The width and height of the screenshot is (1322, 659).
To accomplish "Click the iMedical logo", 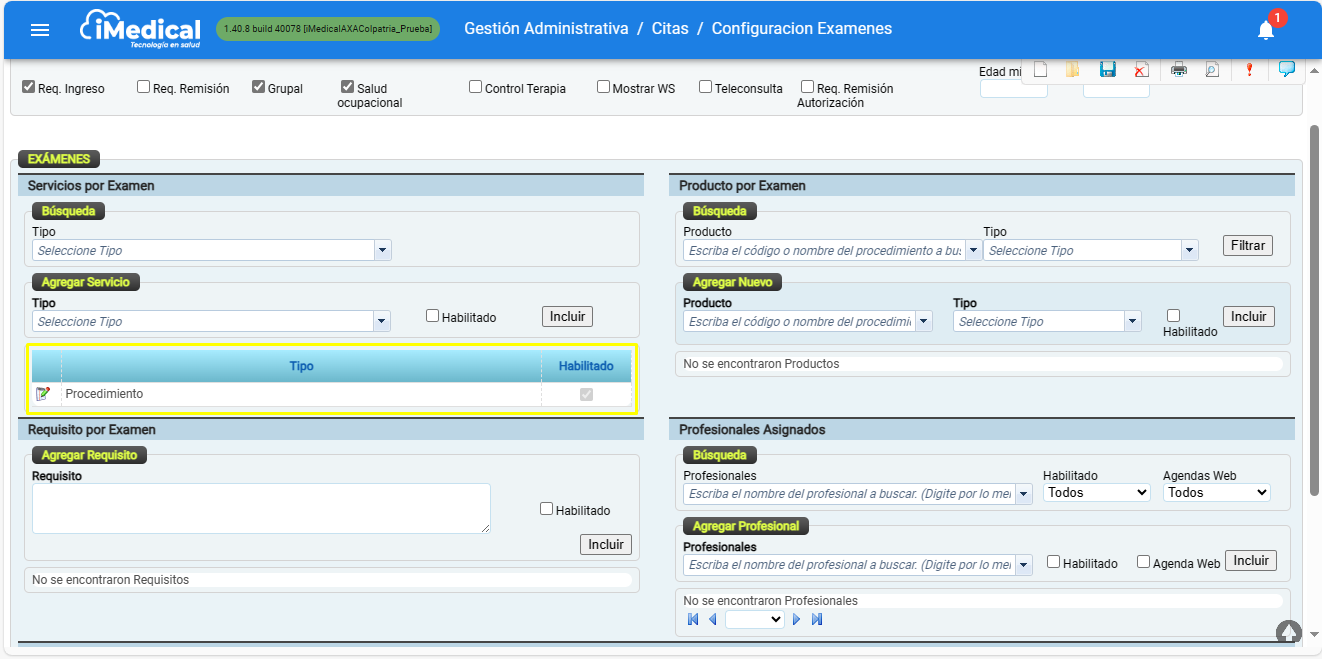I will point(140,29).
